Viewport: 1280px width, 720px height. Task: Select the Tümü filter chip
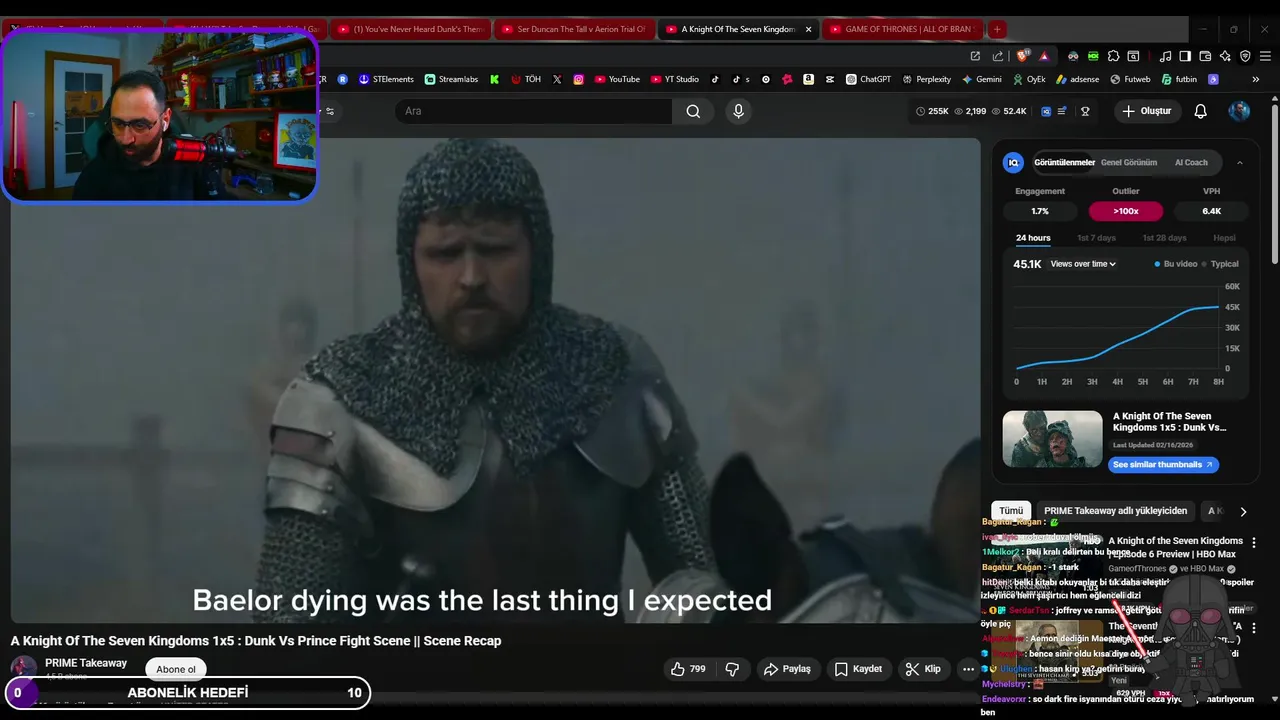tap(1011, 511)
